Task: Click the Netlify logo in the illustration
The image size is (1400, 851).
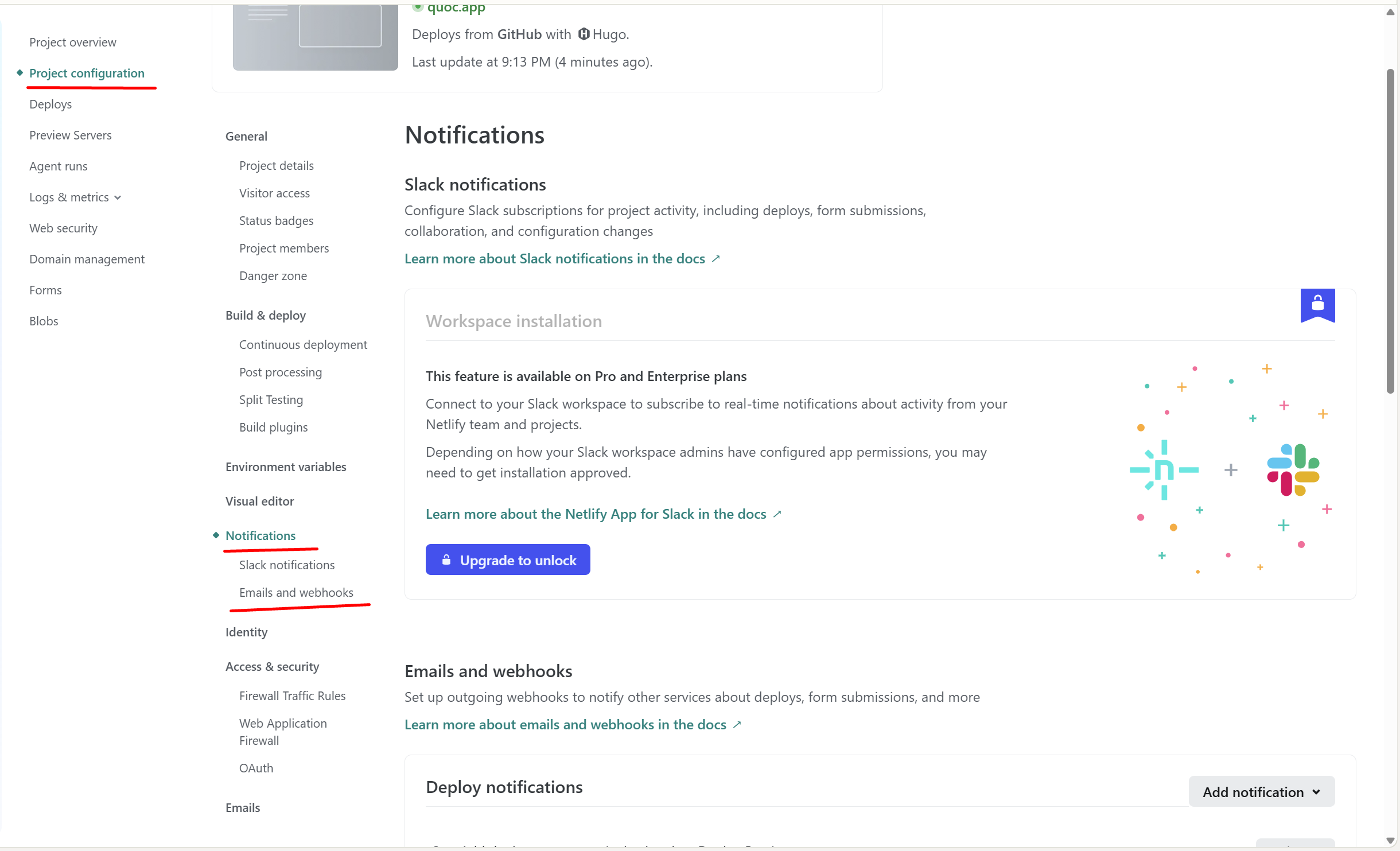Action: [x=1164, y=470]
